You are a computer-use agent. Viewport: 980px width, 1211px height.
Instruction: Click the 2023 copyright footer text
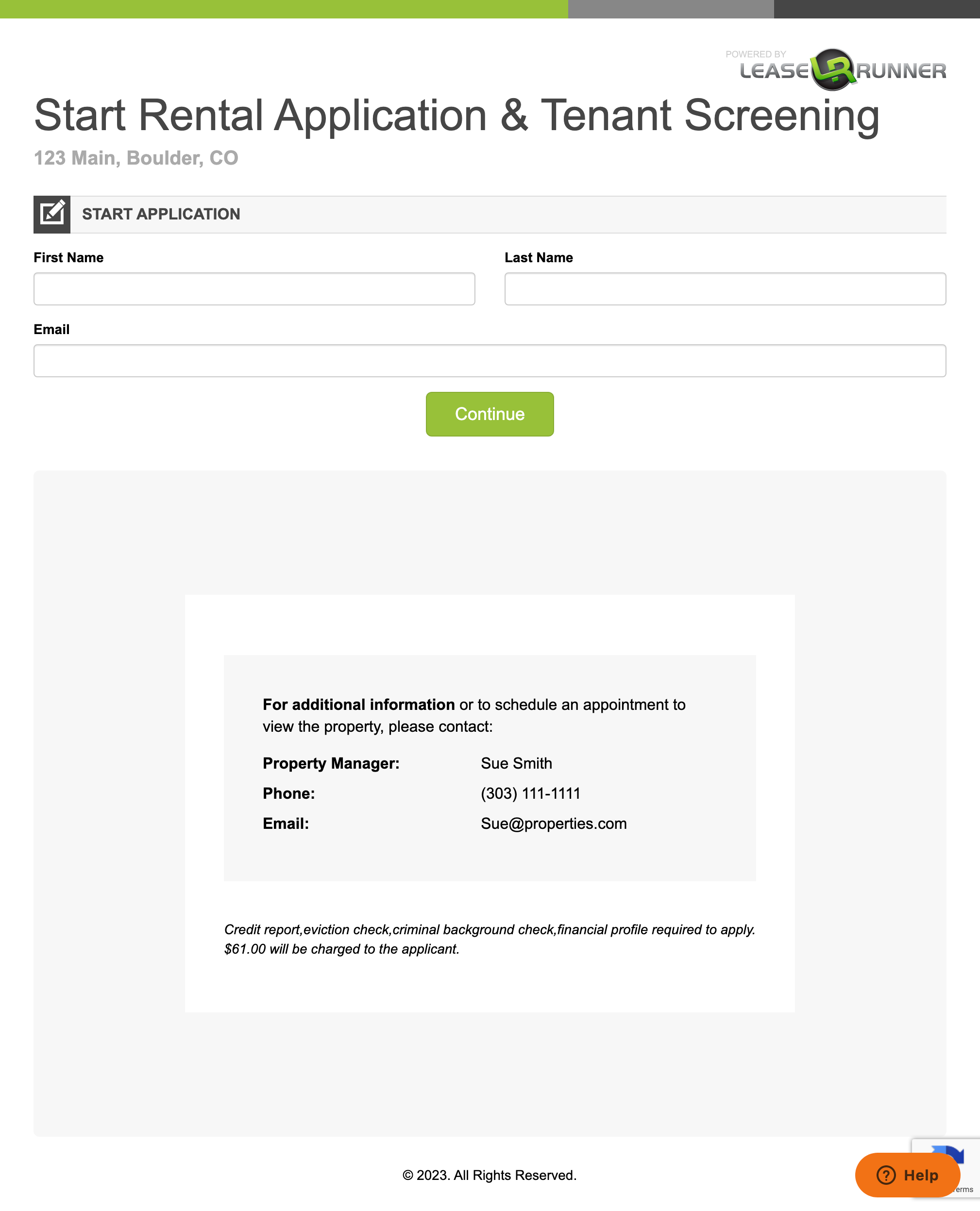click(x=490, y=1175)
